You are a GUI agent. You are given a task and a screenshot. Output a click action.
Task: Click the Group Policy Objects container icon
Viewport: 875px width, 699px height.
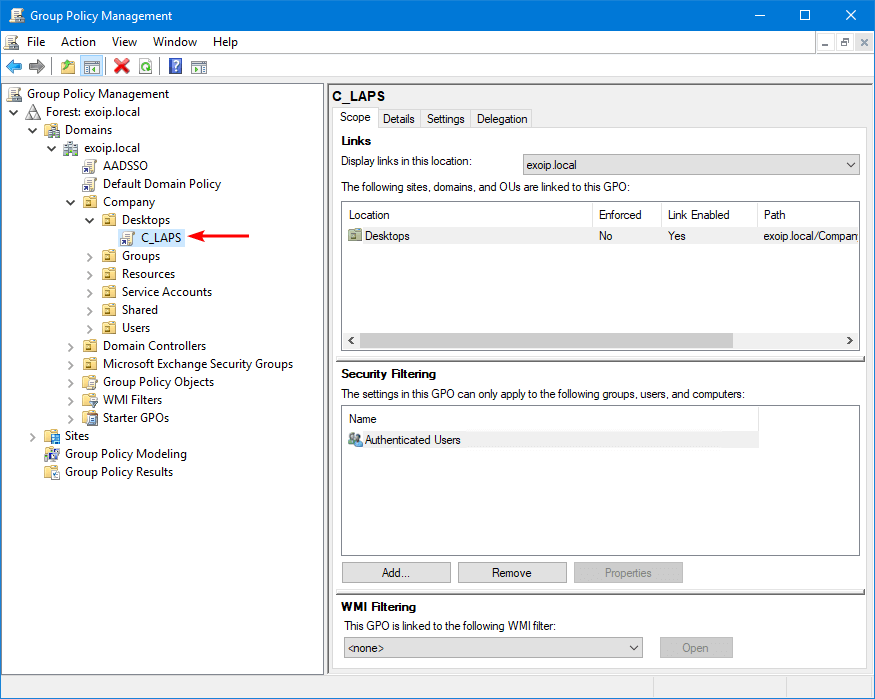pos(90,382)
